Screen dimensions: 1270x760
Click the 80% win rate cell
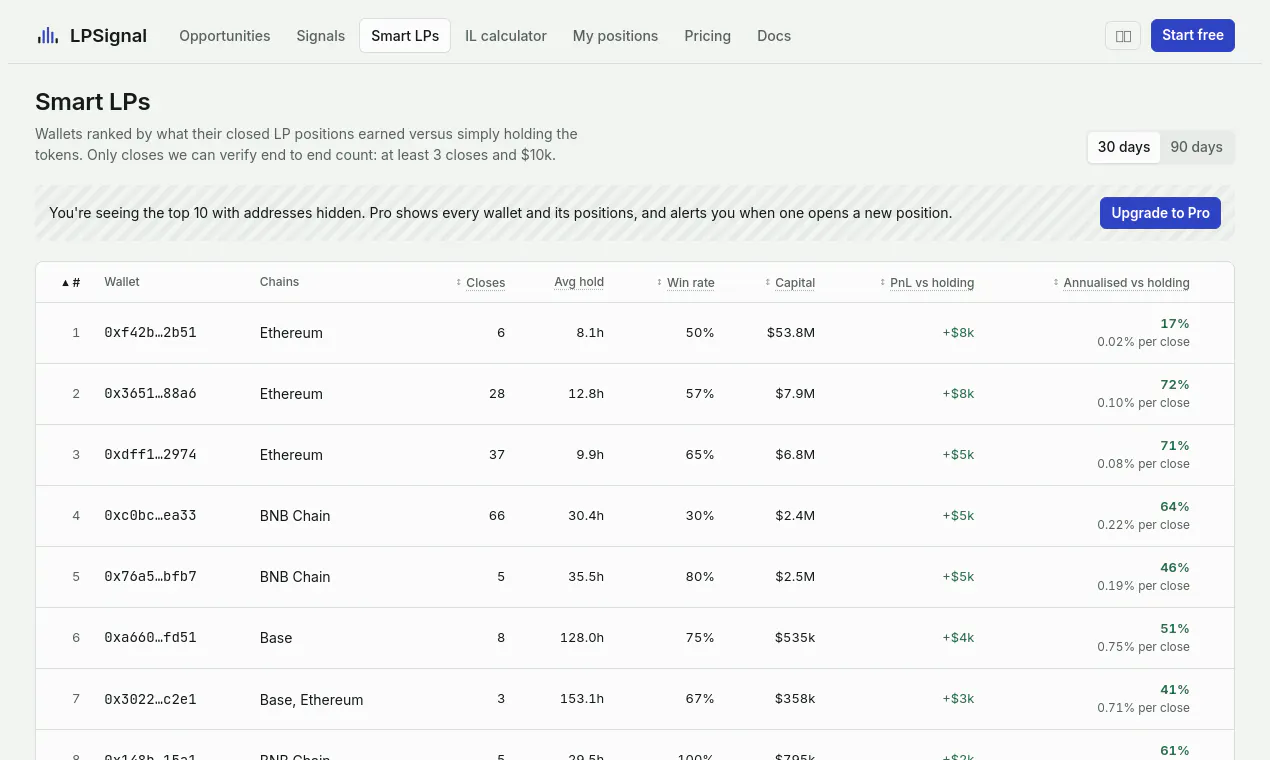(x=700, y=577)
